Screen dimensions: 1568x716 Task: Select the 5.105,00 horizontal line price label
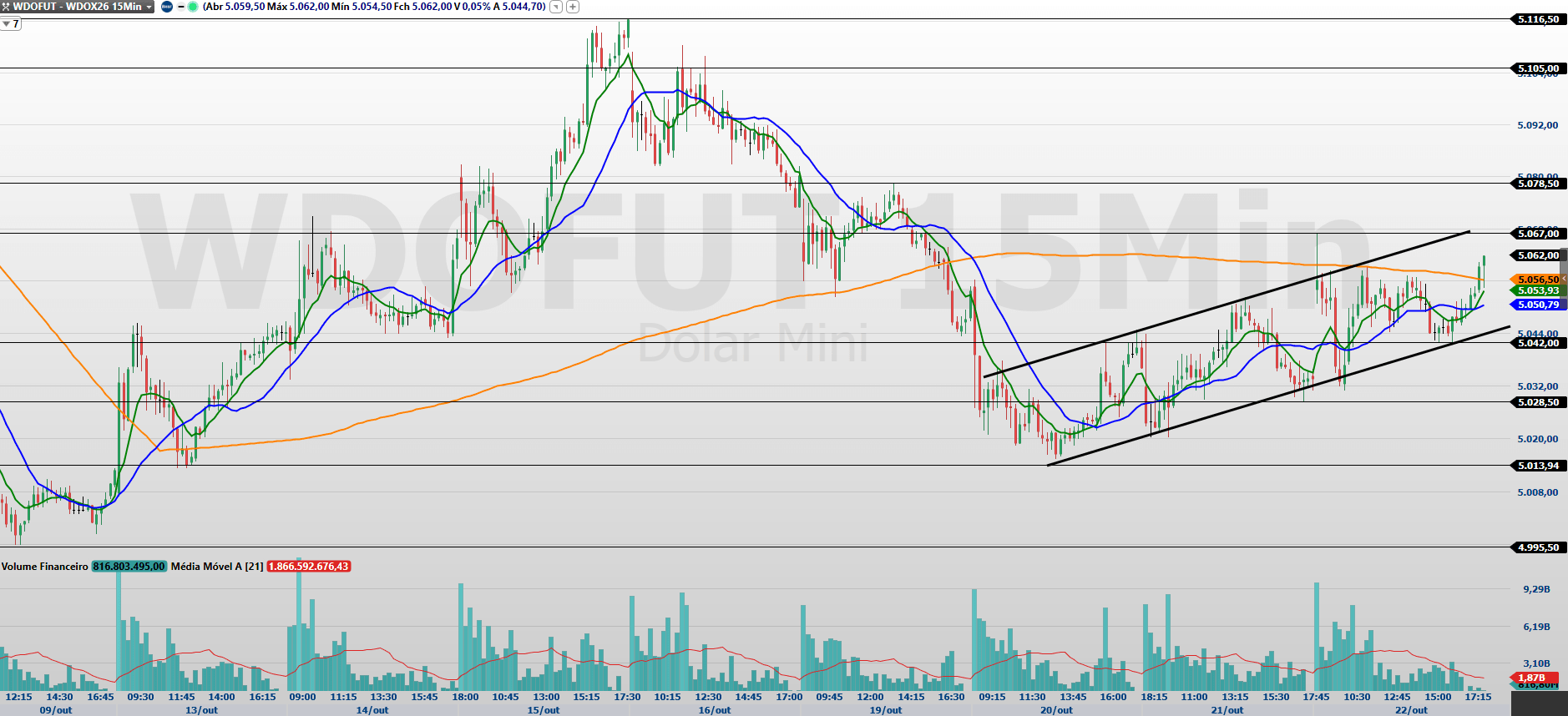1538,68
